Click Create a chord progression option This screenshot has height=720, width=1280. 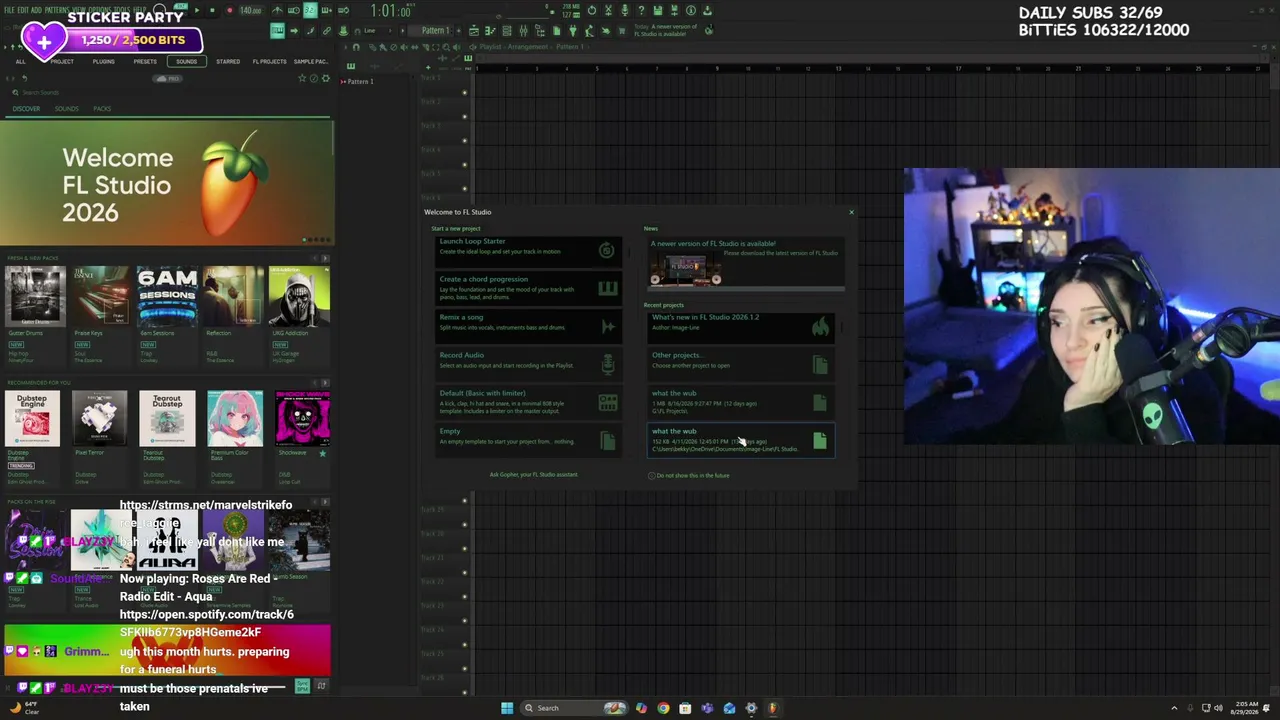pos(528,289)
